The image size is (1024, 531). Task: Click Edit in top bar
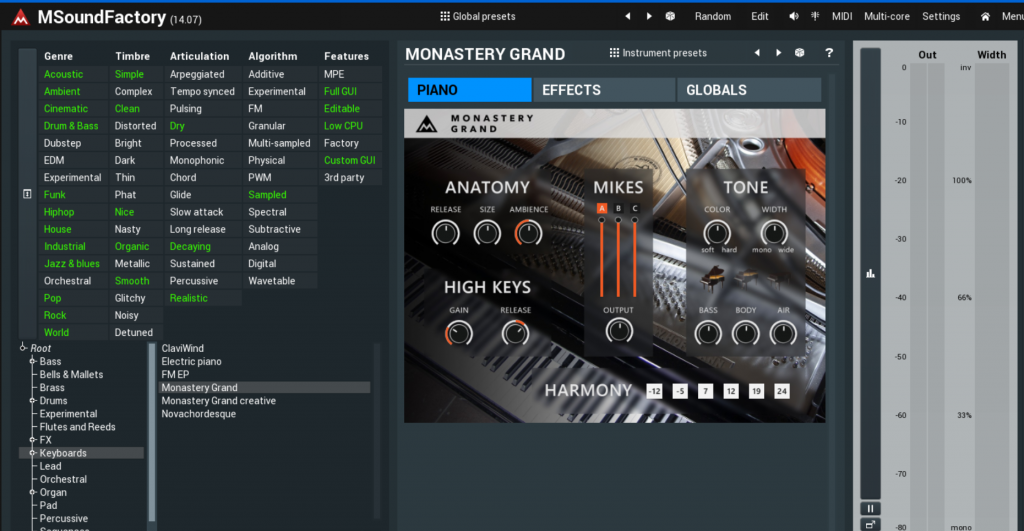click(x=760, y=16)
